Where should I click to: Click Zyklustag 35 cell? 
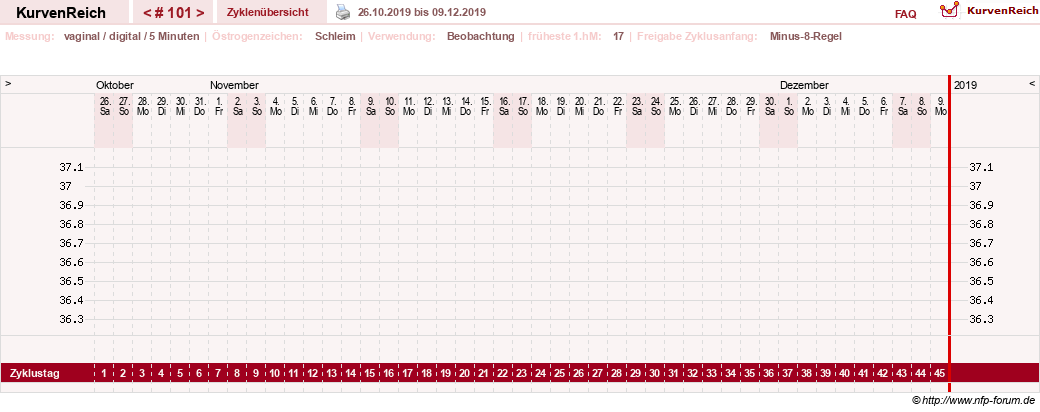[749, 374]
